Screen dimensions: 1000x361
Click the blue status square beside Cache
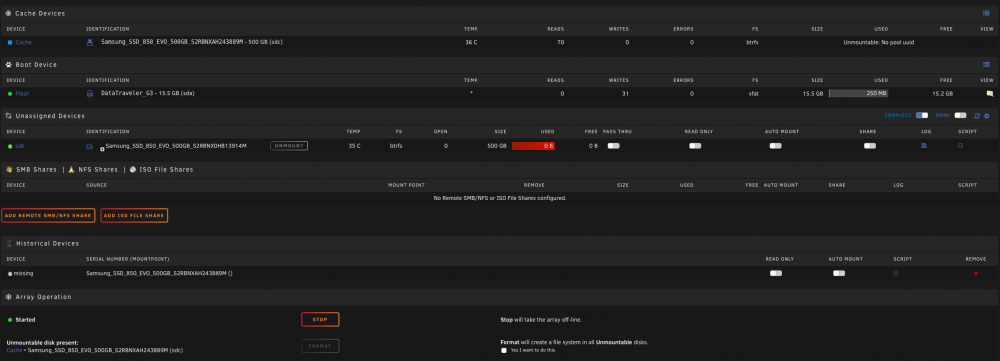(x=10, y=42)
